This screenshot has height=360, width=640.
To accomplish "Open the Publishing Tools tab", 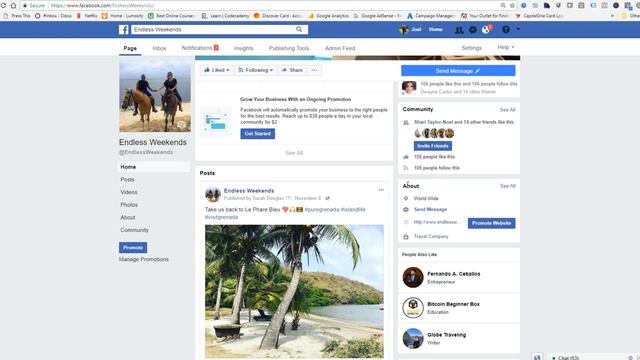I will tap(289, 48).
